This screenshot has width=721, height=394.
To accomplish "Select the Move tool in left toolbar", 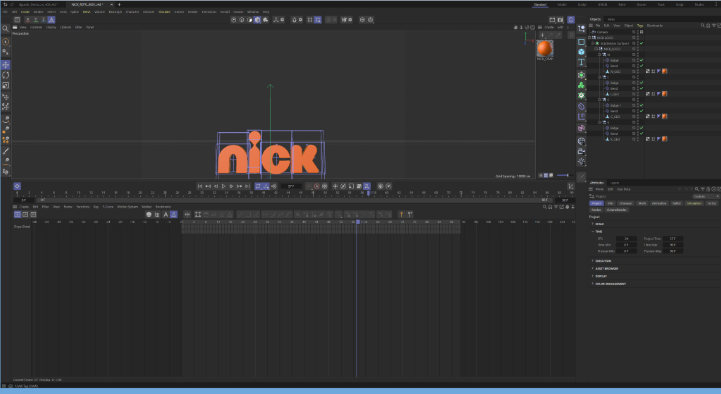I will point(6,65).
